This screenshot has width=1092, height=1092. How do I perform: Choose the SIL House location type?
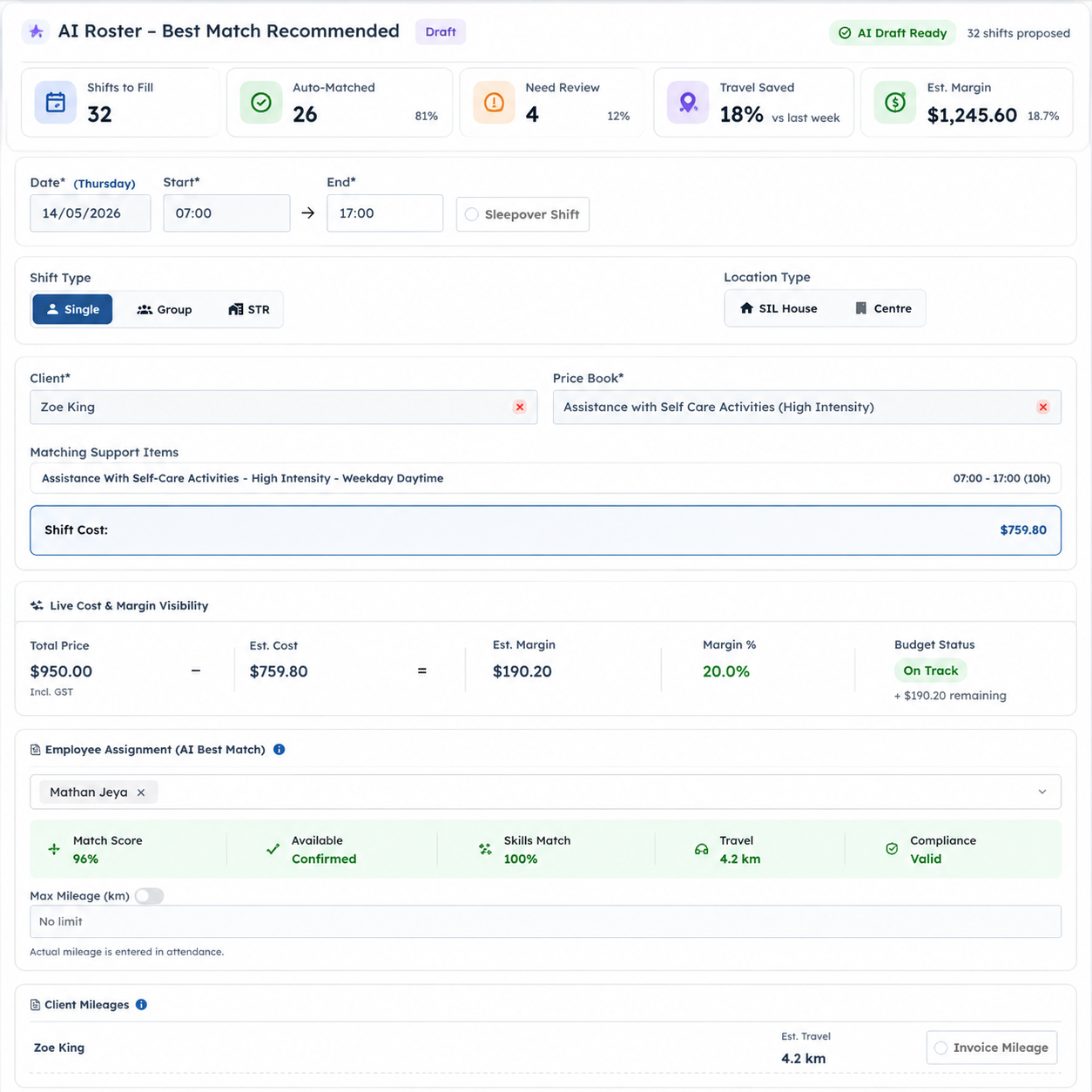pyautogui.click(x=779, y=308)
